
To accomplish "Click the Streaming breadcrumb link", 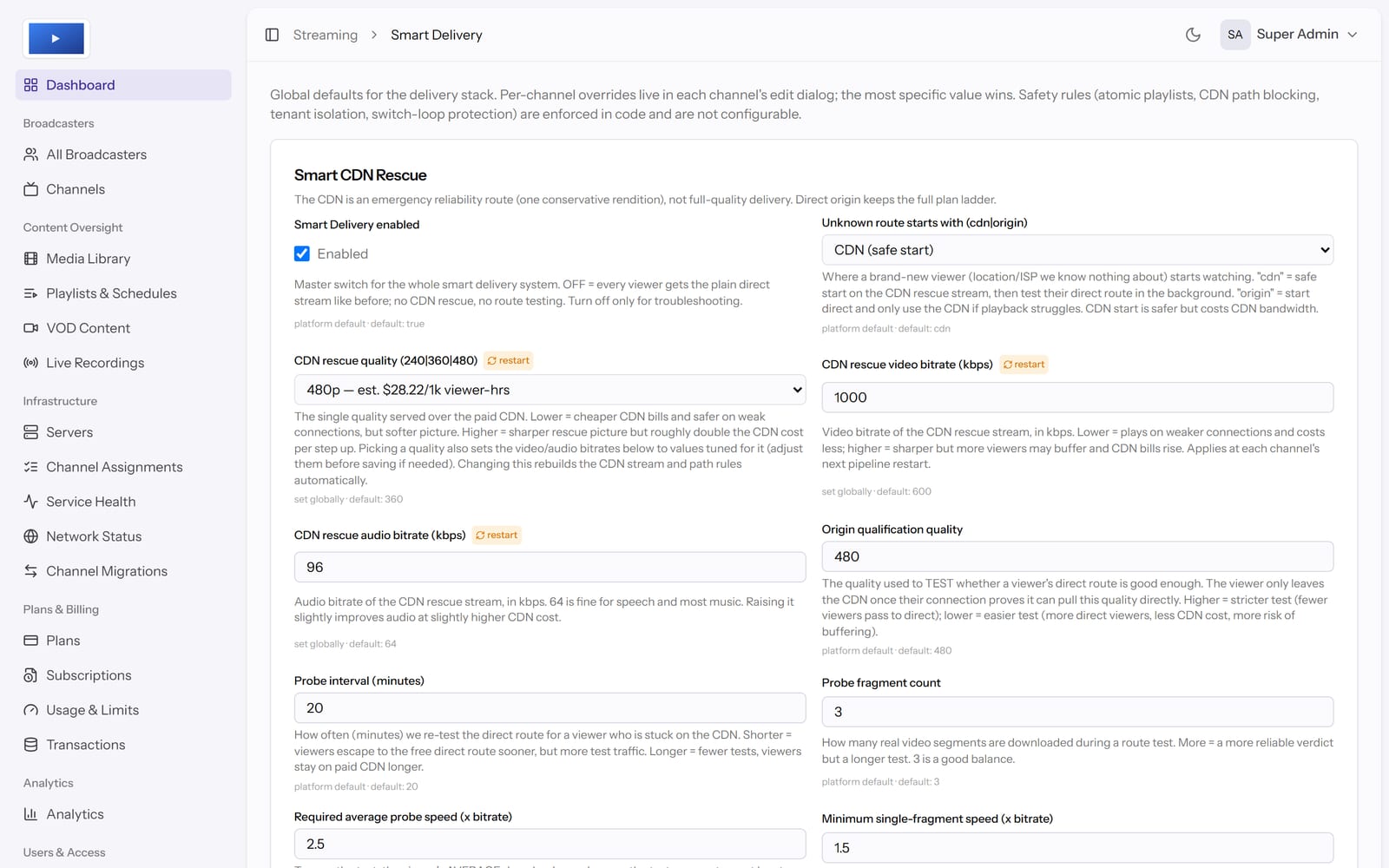I will click(x=326, y=35).
